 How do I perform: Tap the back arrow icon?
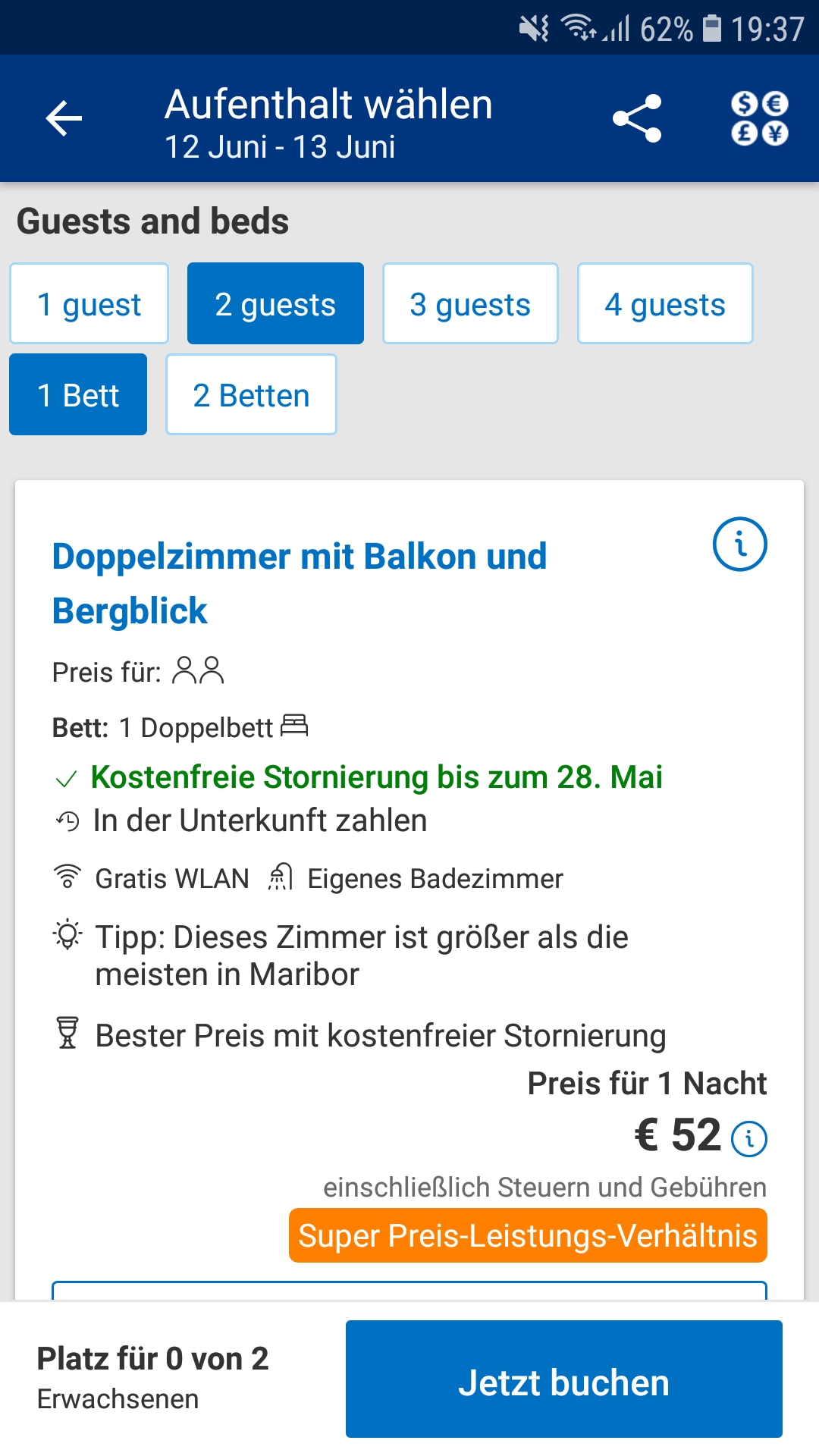click(x=64, y=119)
